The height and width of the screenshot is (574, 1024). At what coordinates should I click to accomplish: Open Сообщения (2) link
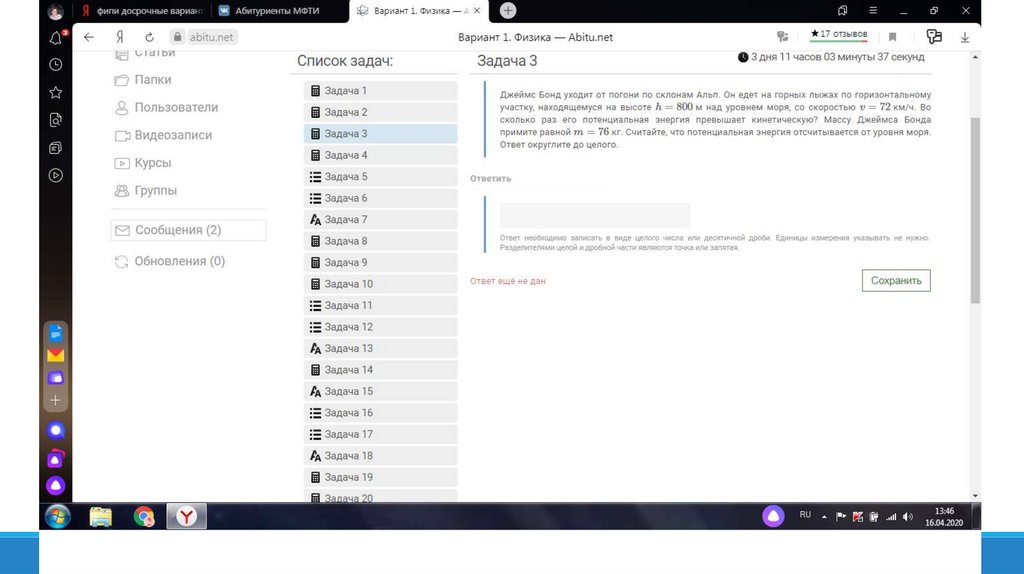pos(188,230)
